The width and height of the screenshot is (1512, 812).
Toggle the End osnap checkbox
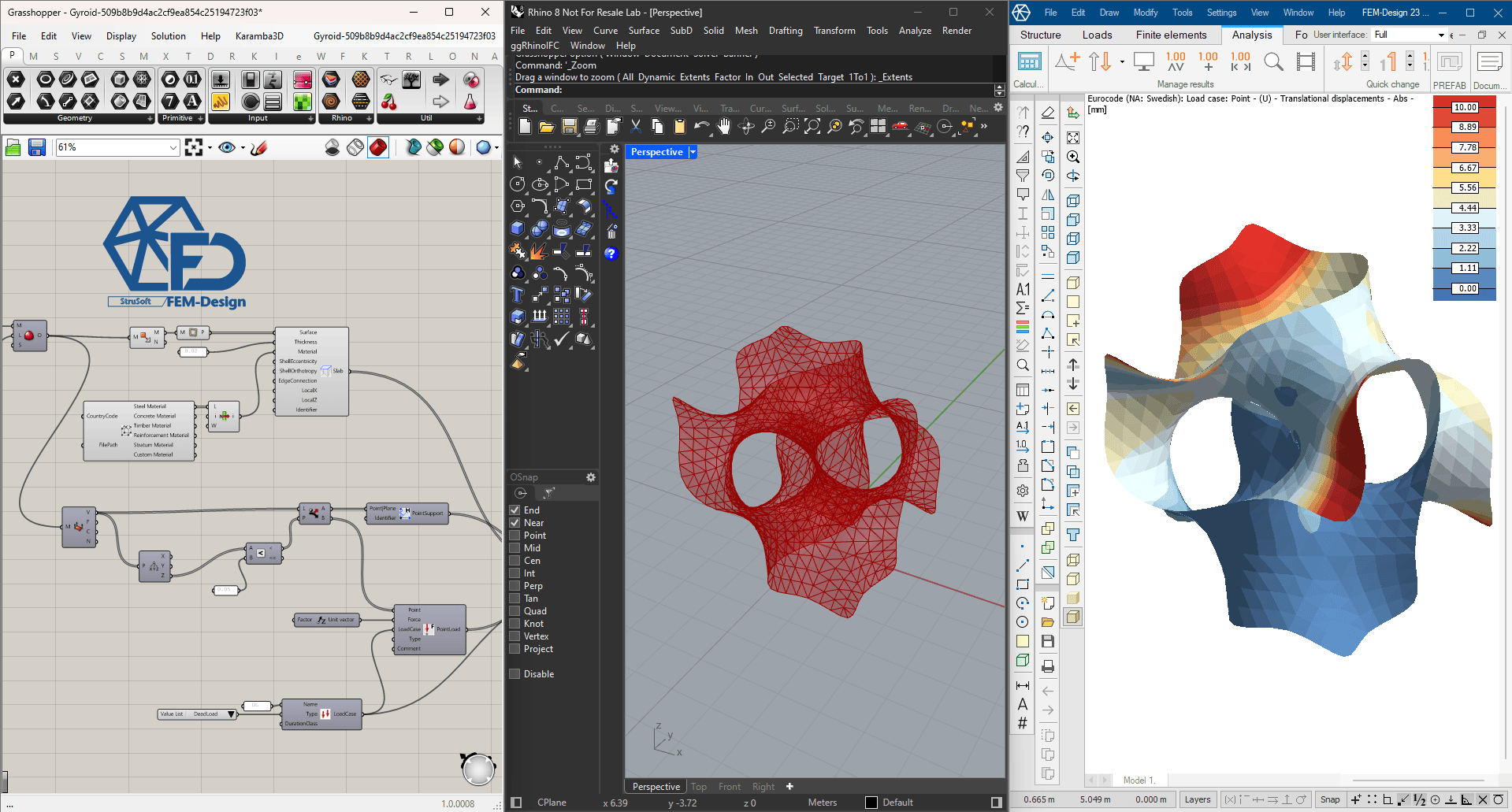pos(515,510)
